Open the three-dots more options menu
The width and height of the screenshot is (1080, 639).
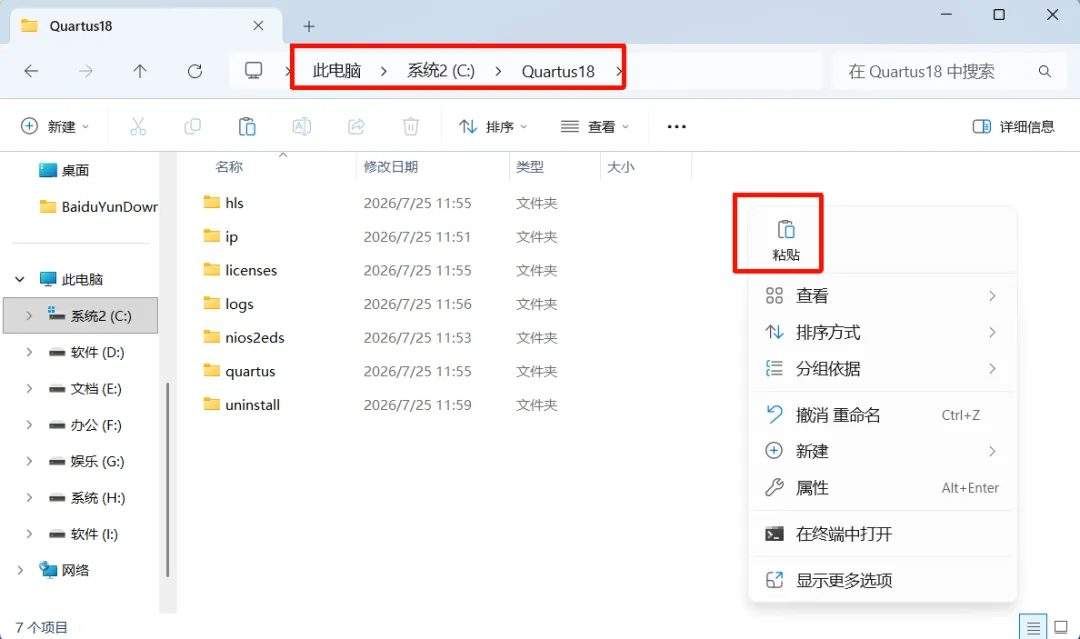(x=676, y=127)
